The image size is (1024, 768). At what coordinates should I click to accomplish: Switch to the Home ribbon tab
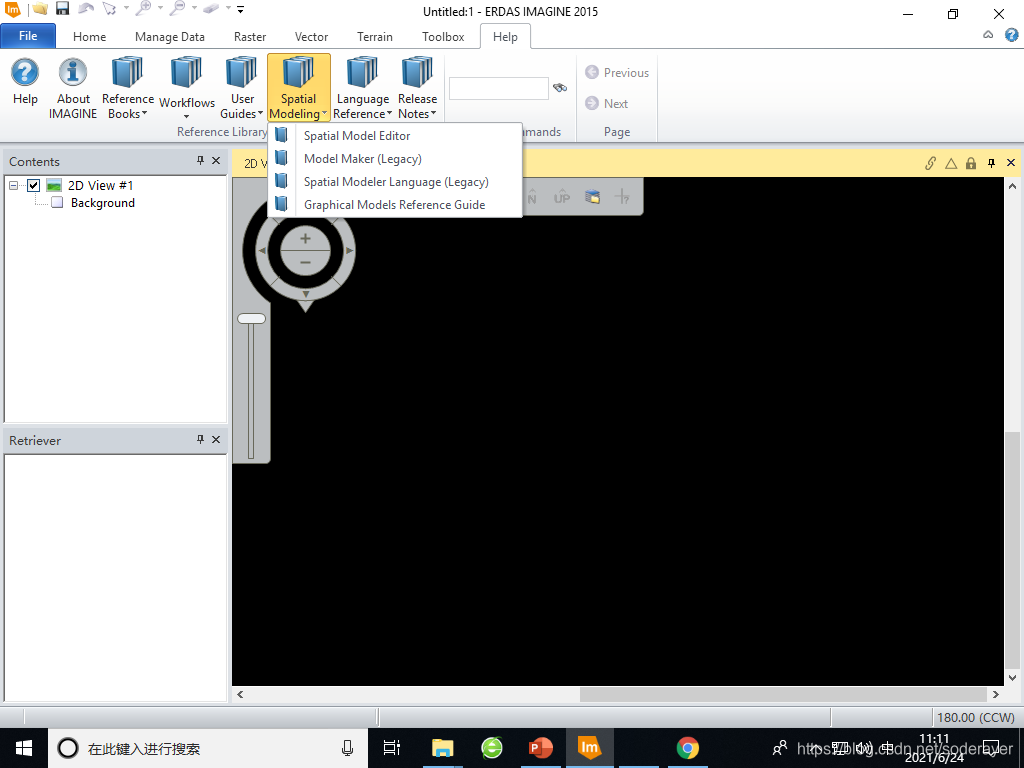click(89, 37)
